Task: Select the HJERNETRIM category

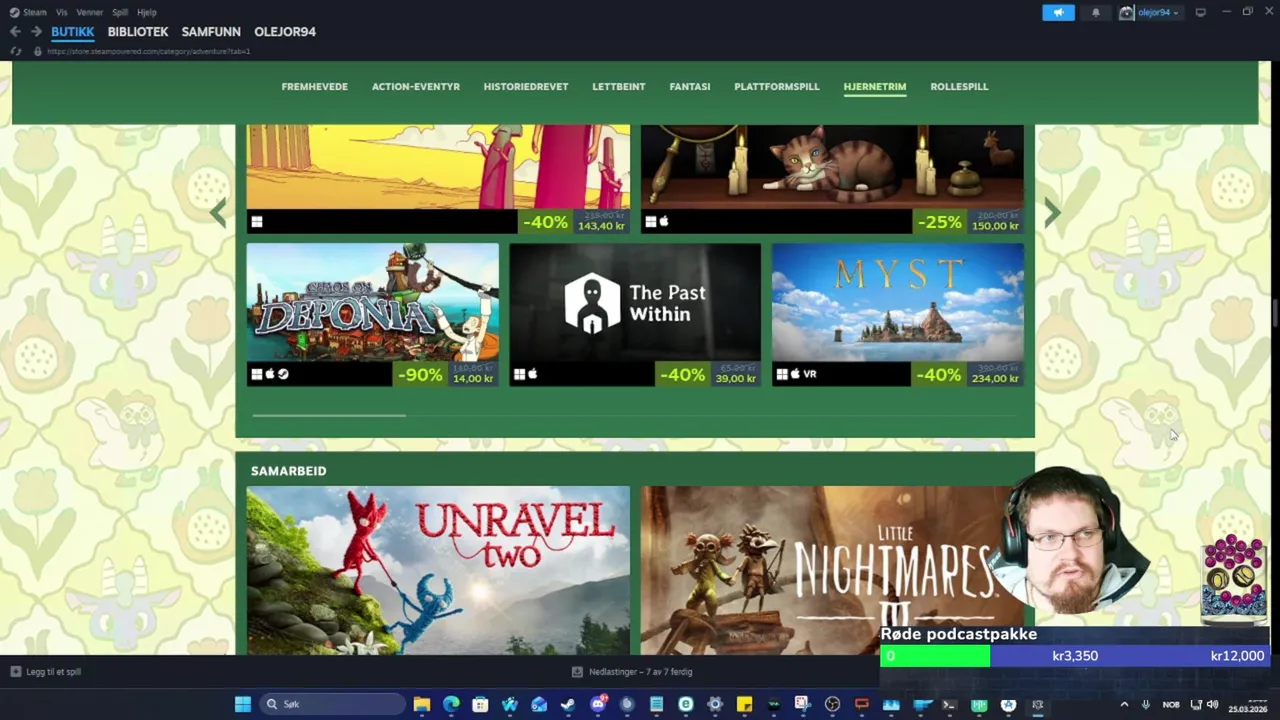Action: pyautogui.click(x=875, y=87)
